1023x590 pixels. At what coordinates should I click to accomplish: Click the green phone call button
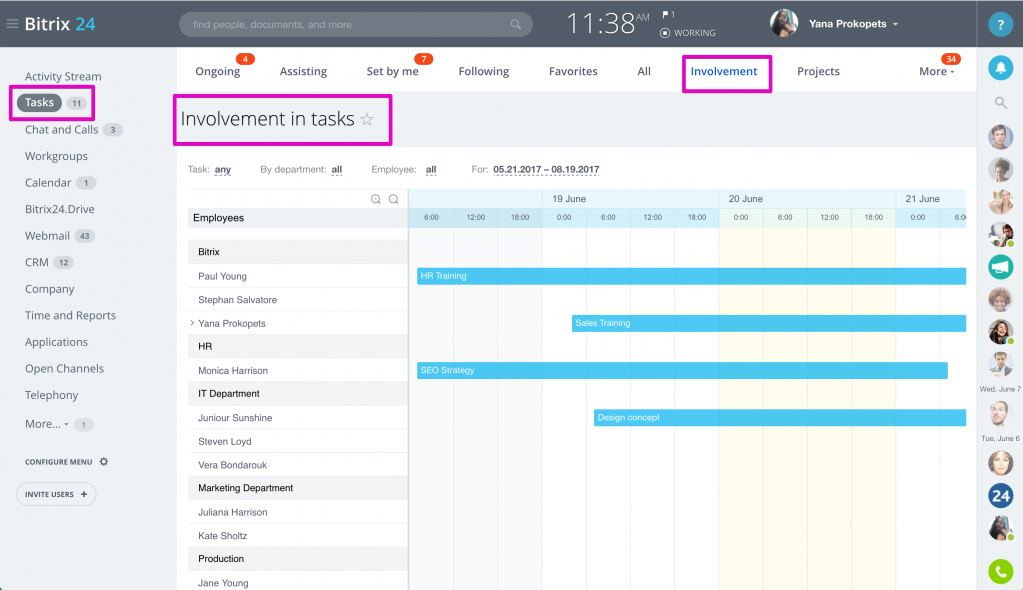(1000, 572)
